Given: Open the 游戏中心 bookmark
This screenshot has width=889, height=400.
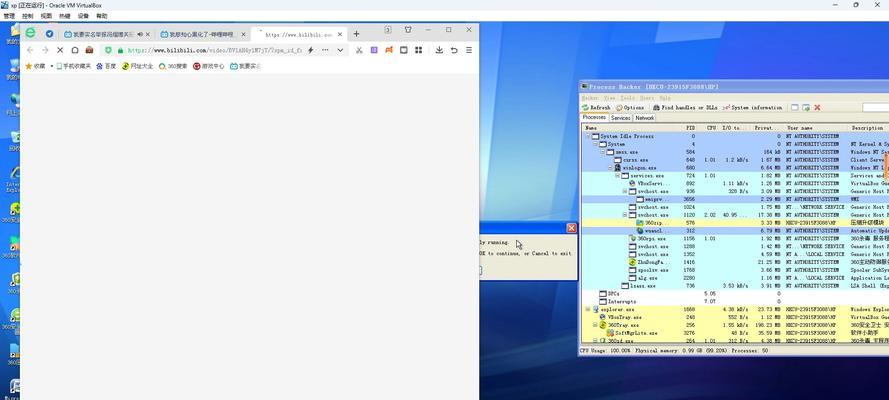Looking at the screenshot, I should [x=208, y=66].
